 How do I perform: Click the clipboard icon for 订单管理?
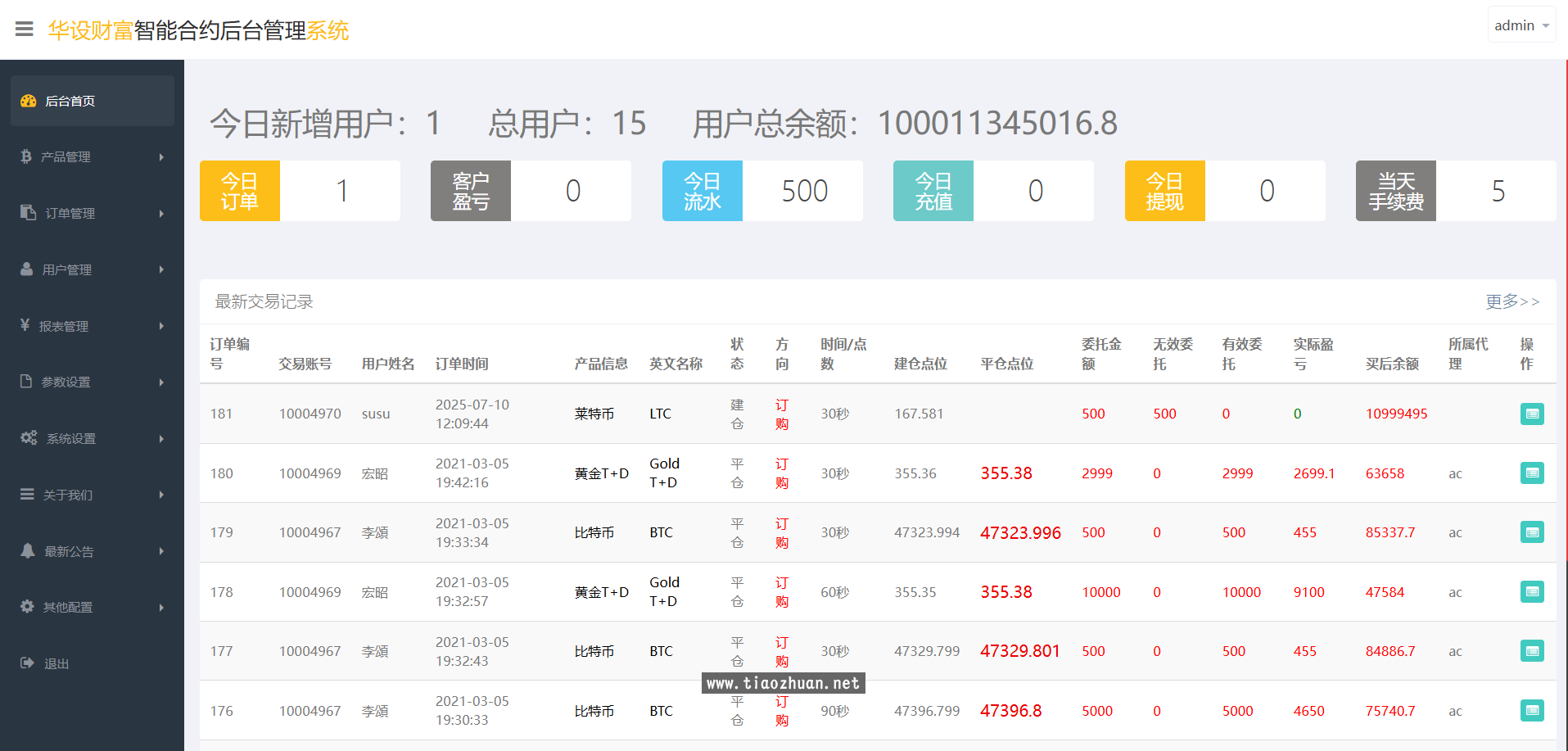pos(28,212)
